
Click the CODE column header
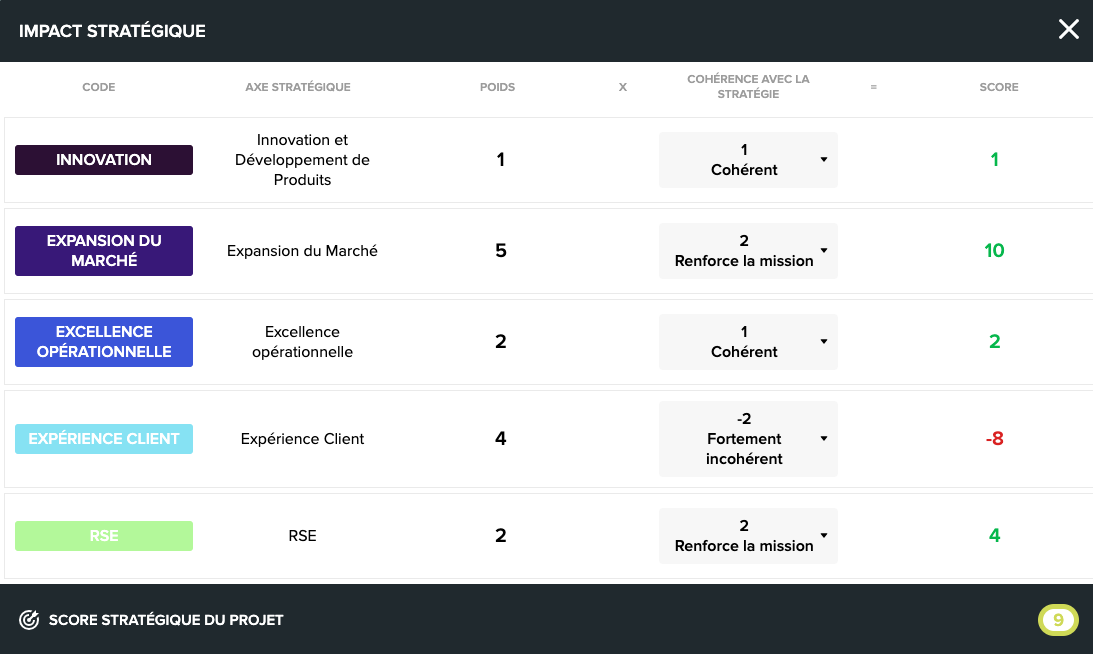pos(98,87)
